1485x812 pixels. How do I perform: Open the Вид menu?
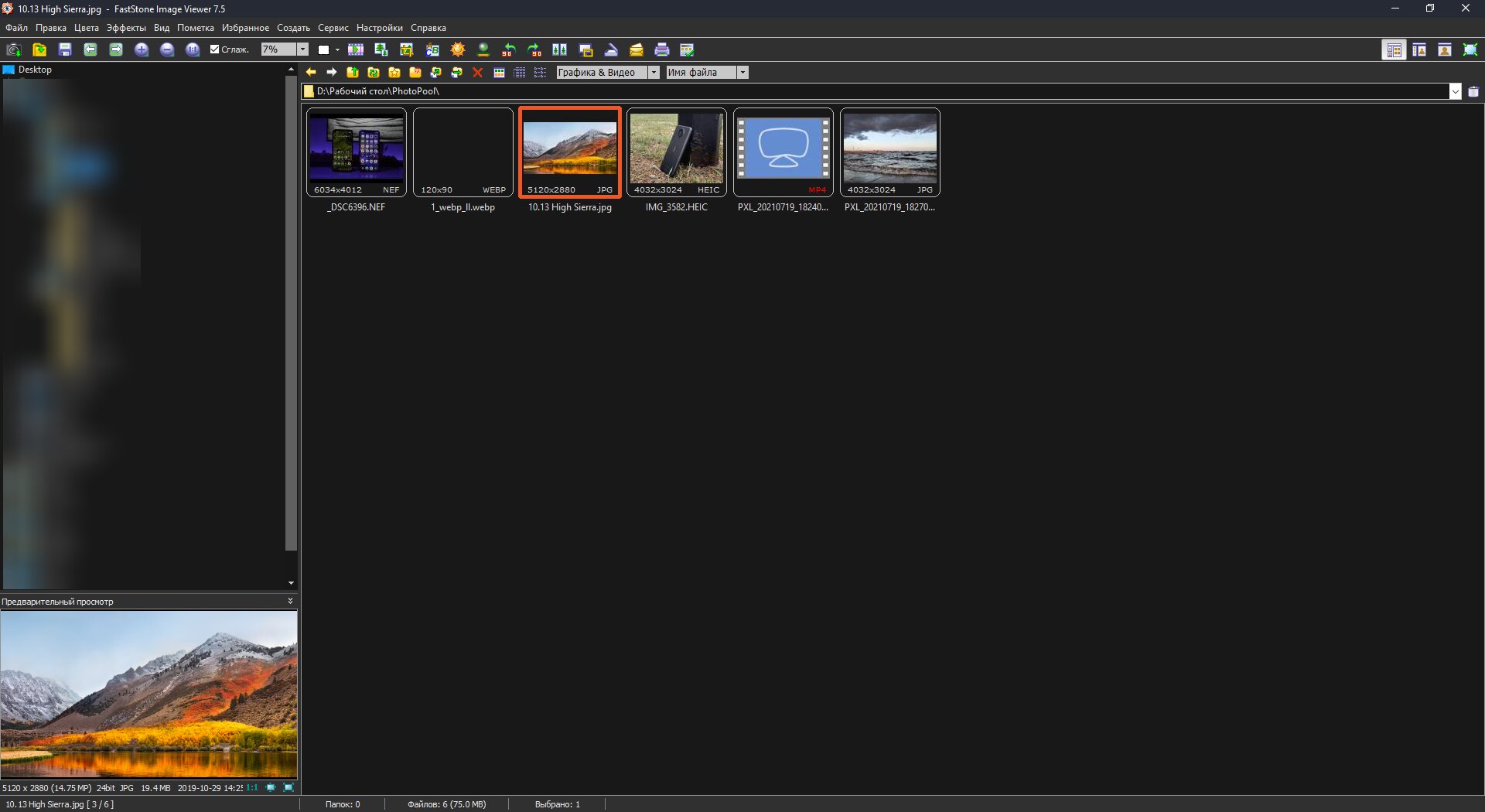[162, 28]
